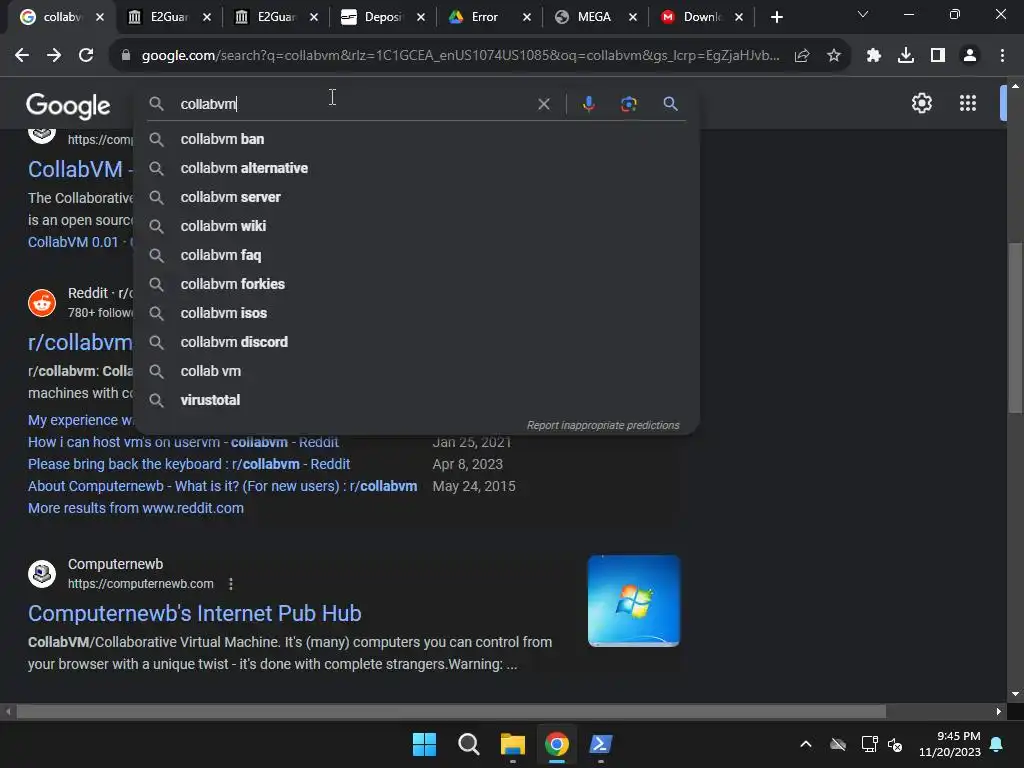The image size is (1024, 768).
Task: Open the clock and date panel
Action: click(950, 744)
